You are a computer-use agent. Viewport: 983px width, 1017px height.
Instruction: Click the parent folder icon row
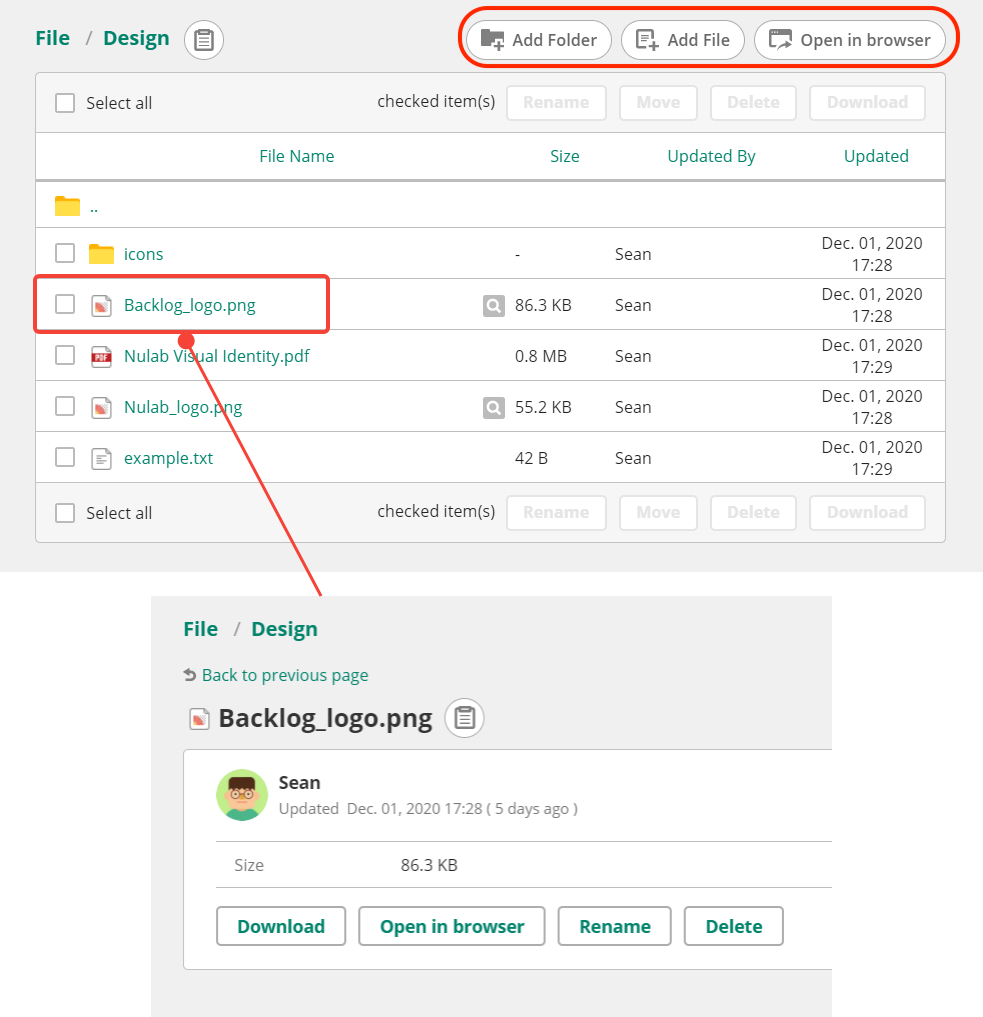click(x=67, y=207)
